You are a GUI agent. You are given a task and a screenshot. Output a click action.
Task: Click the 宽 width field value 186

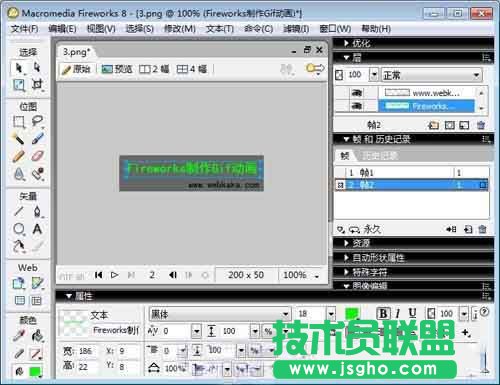(86, 351)
